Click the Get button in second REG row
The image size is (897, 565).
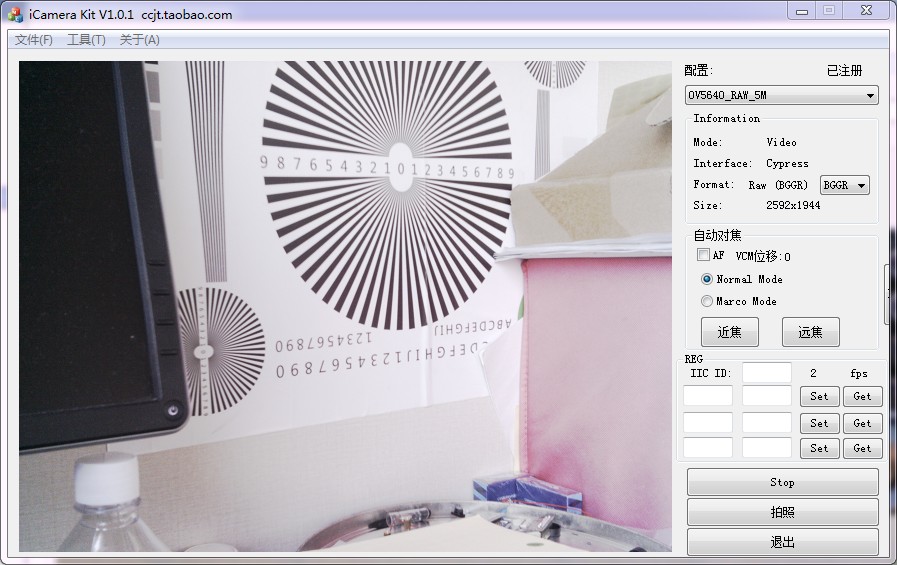pyautogui.click(x=862, y=424)
